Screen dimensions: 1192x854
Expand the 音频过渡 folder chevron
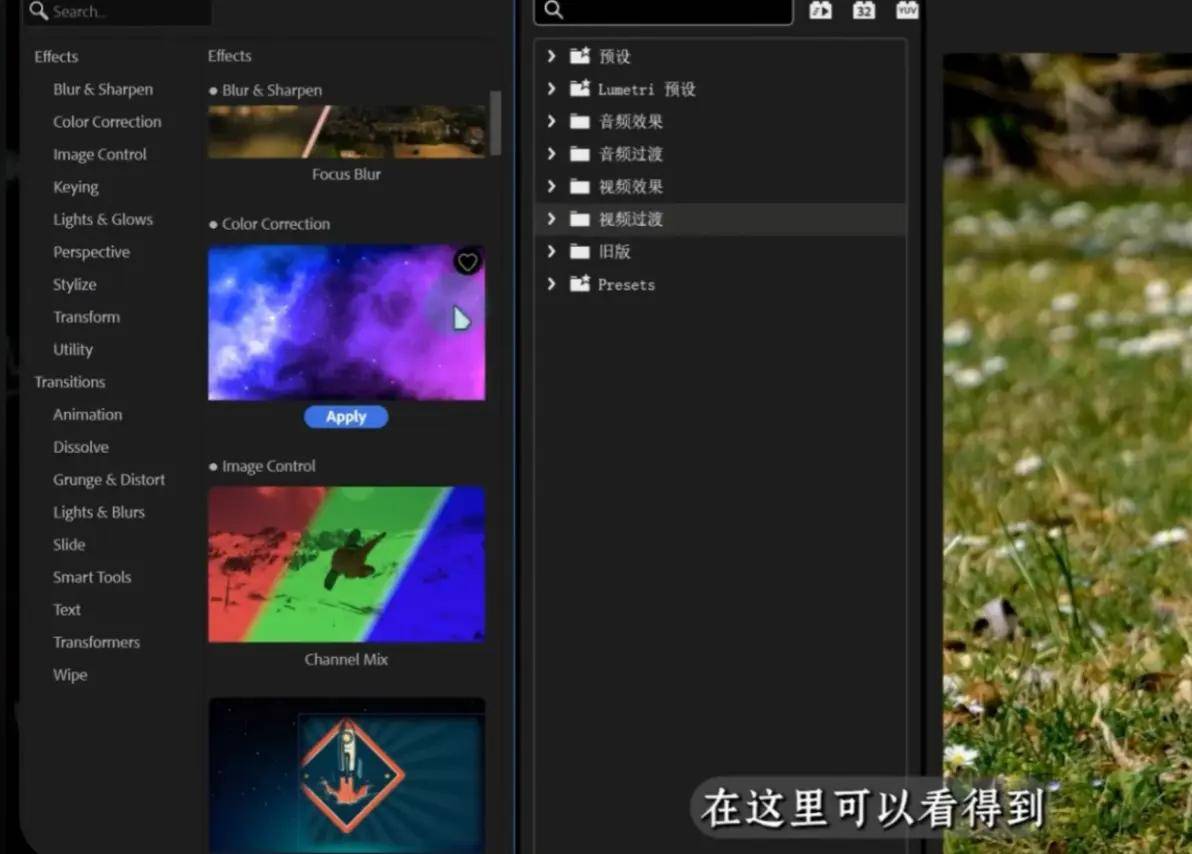pos(551,154)
